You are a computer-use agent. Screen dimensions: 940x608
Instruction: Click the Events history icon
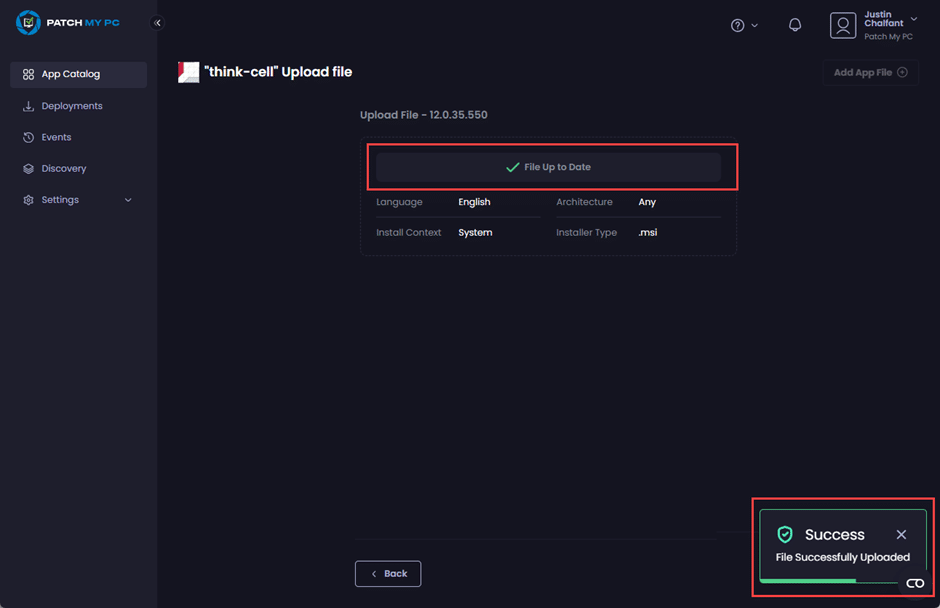point(28,137)
